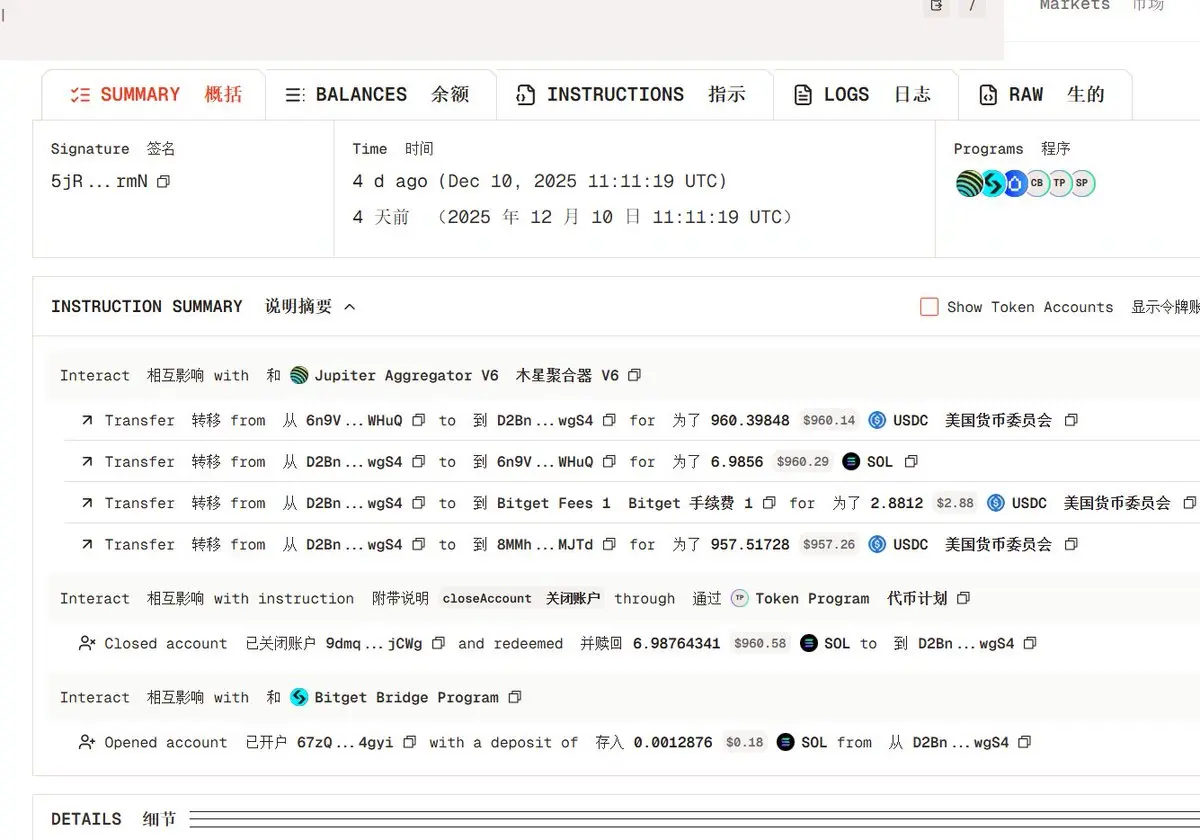Click the closeAccount instruction label

click(x=487, y=599)
